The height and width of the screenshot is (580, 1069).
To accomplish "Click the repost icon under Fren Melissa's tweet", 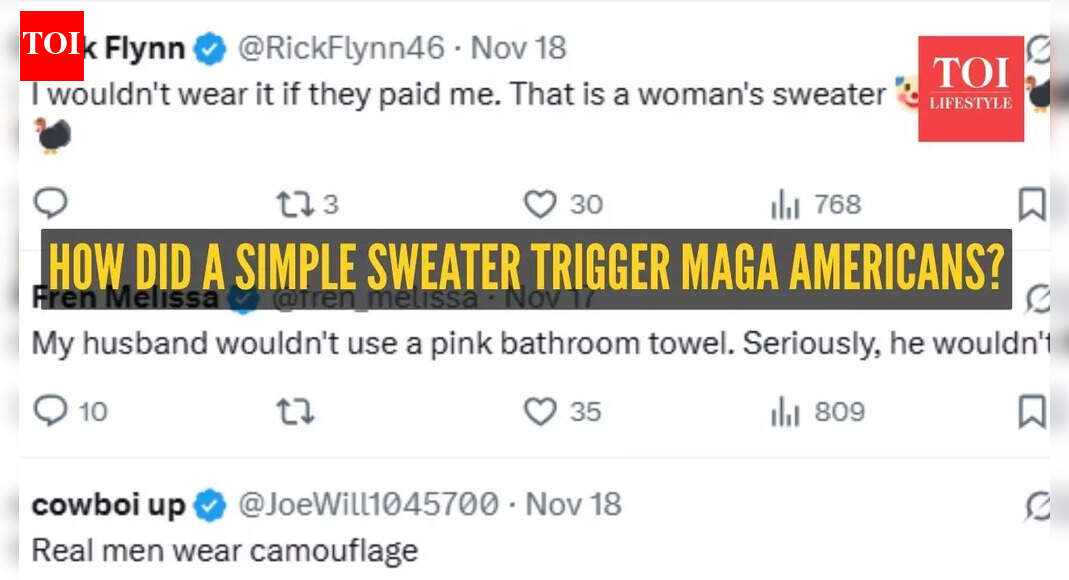I will pyautogui.click(x=296, y=410).
